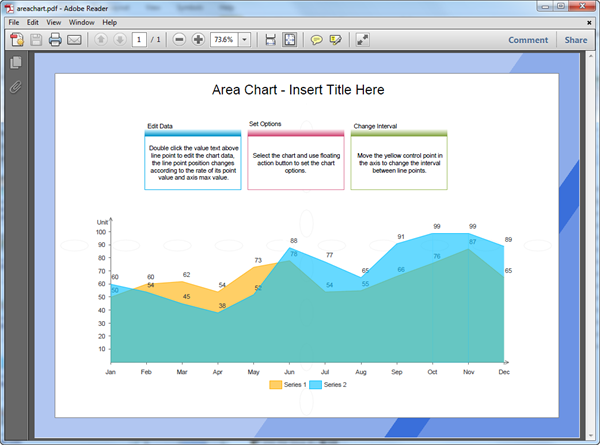Zoom out with the minus button

click(x=179, y=40)
